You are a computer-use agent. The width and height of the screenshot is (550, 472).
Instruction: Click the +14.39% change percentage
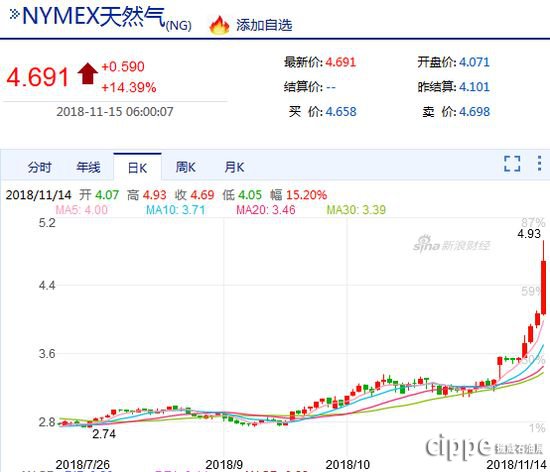[129, 87]
